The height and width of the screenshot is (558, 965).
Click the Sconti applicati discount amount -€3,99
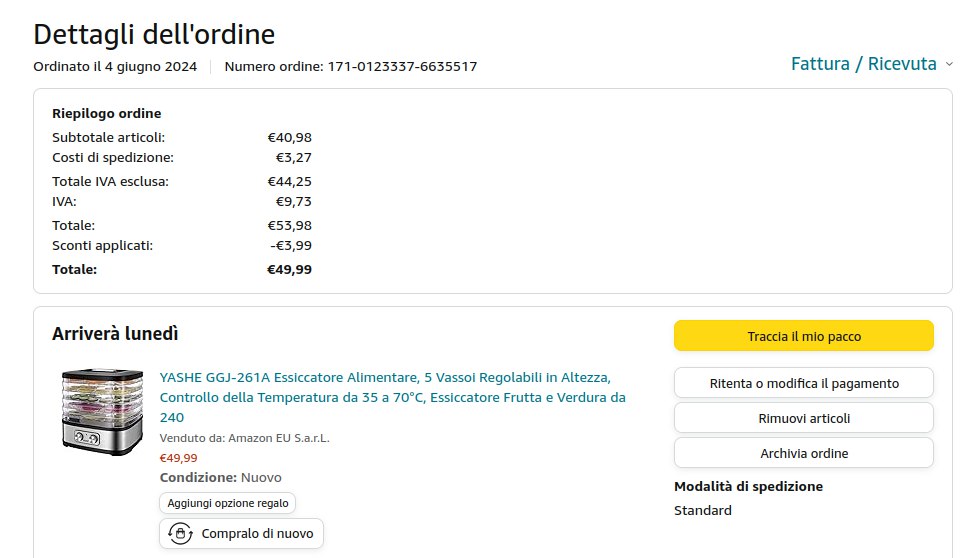[291, 245]
